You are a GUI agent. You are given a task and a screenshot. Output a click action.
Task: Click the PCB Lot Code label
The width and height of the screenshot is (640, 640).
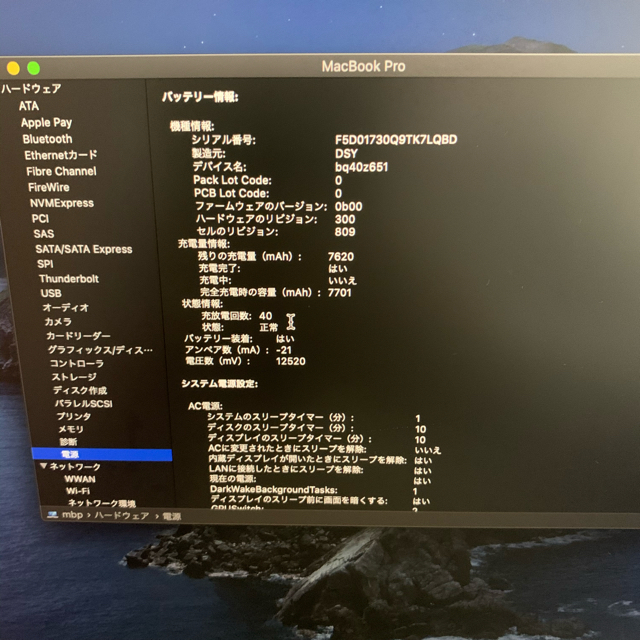(231, 193)
